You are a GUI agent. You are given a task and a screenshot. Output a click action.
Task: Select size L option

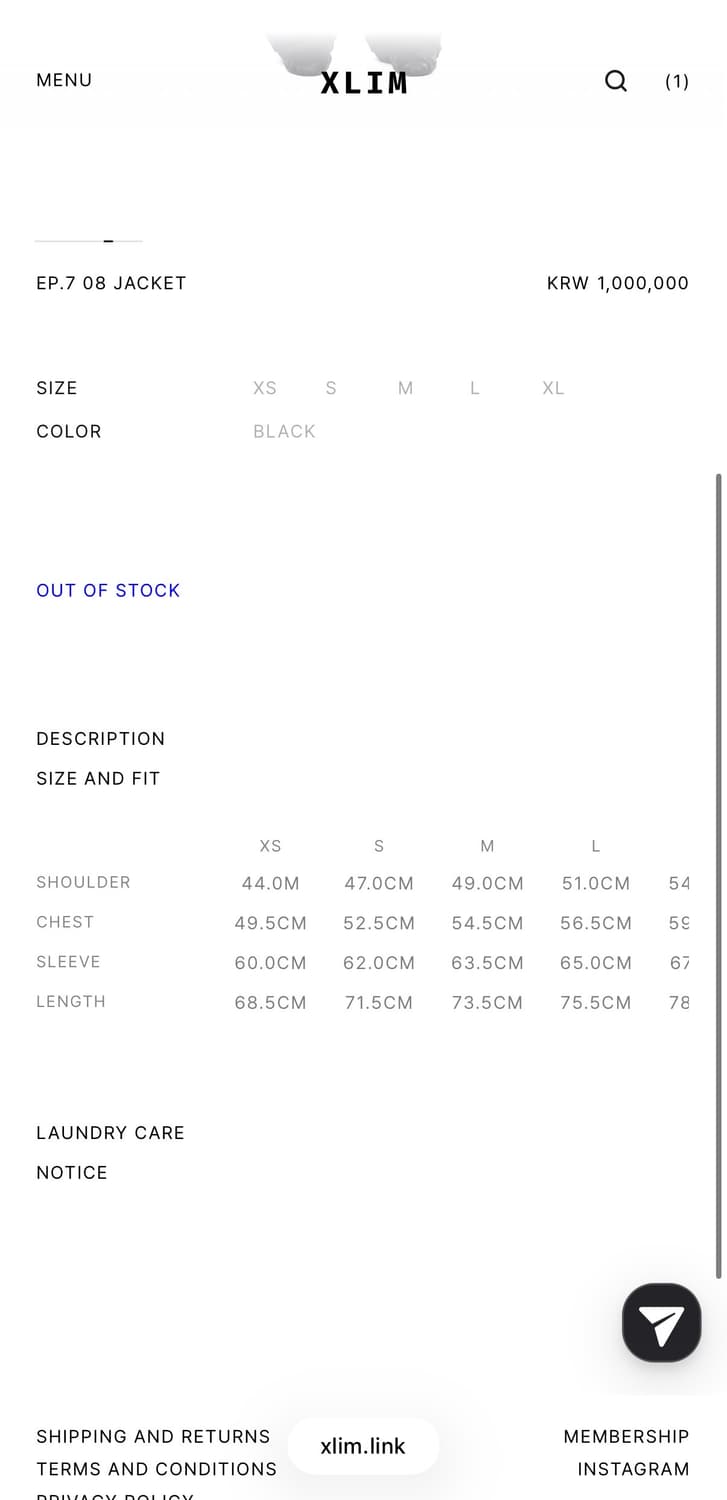[475, 388]
